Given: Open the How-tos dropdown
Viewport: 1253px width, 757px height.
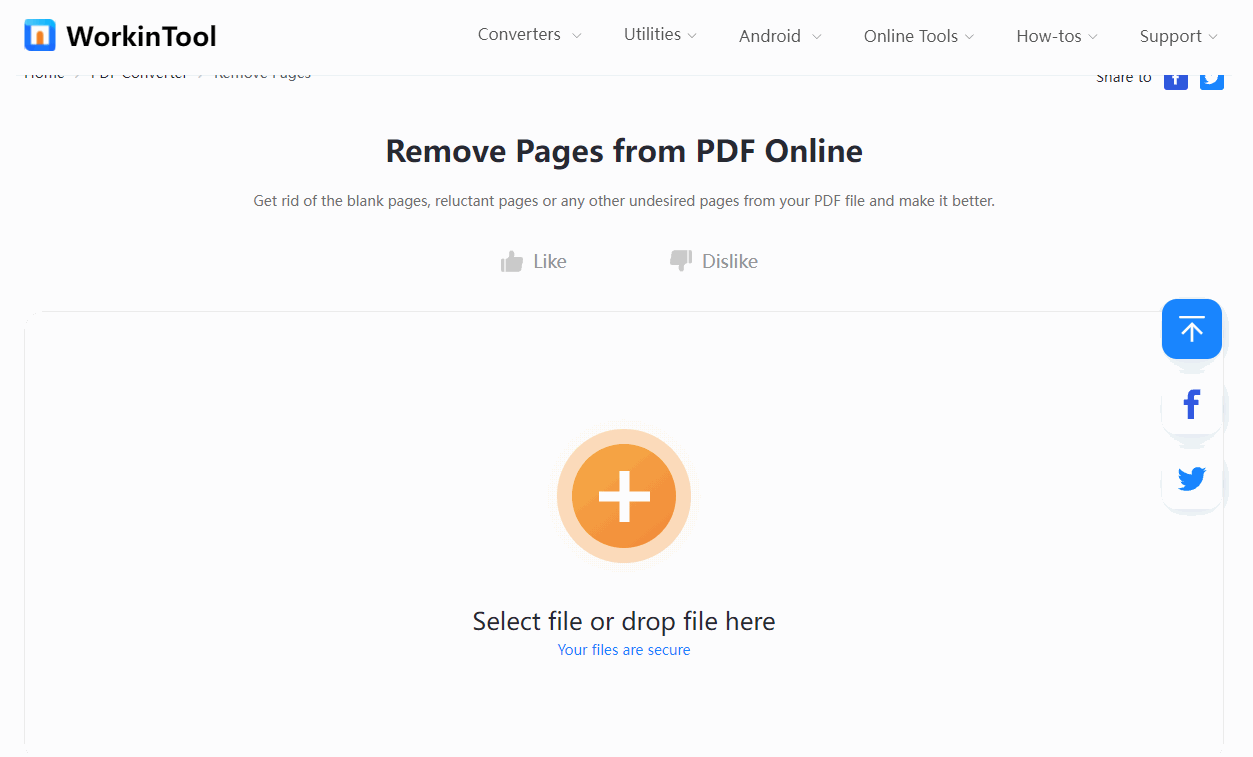Looking at the screenshot, I should (x=1048, y=34).
